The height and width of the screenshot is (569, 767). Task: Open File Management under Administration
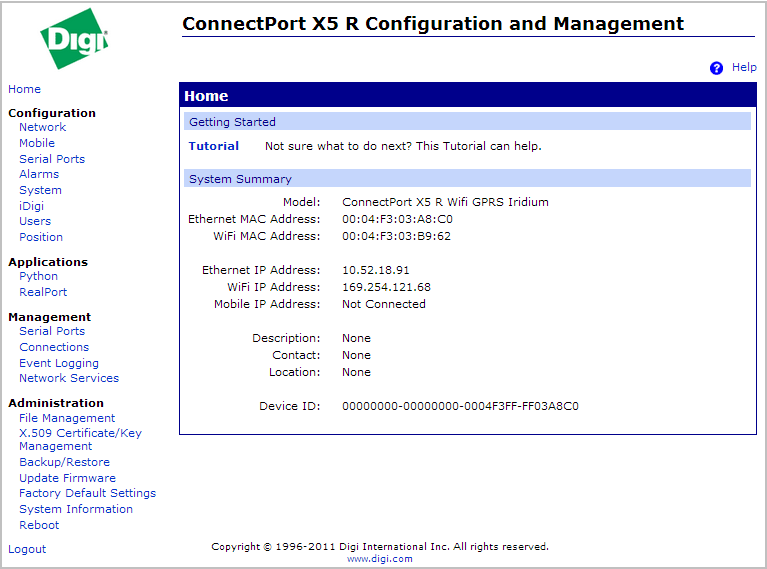point(67,418)
